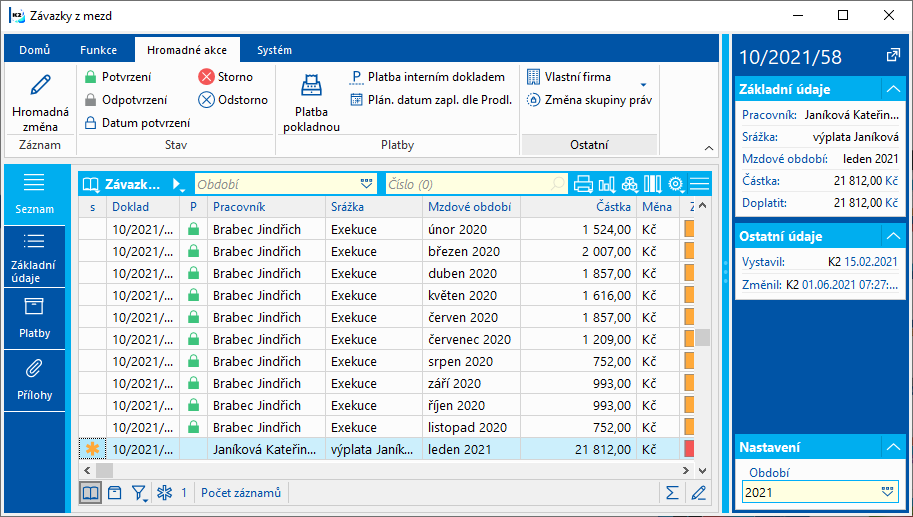Click Potvrzení green lock

click(90, 77)
